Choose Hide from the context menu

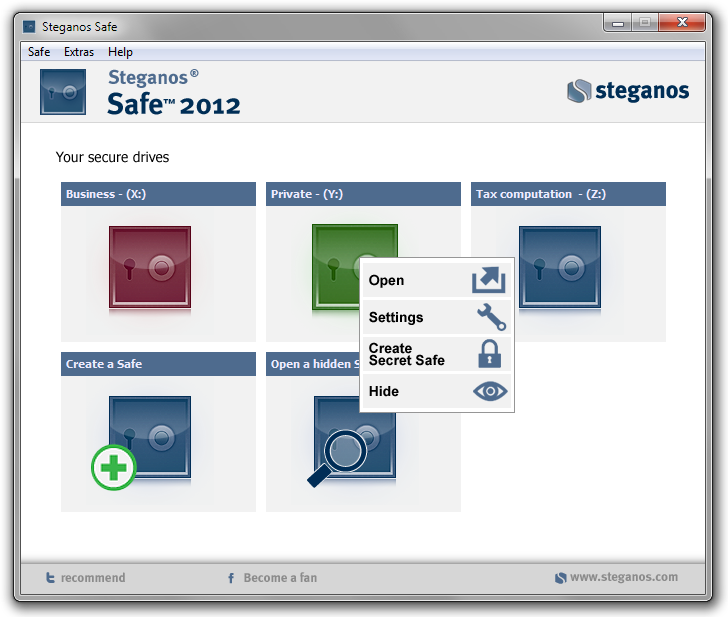436,391
